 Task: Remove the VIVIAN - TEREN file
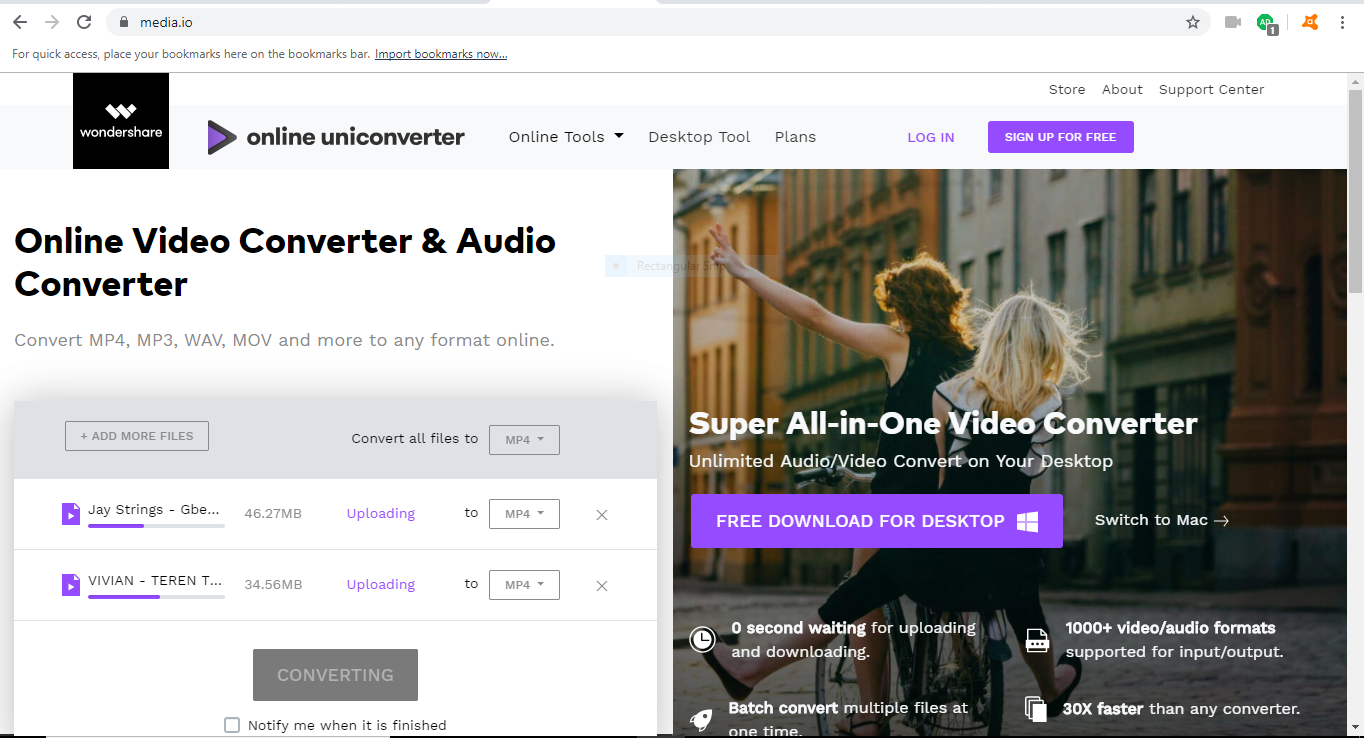(x=602, y=585)
